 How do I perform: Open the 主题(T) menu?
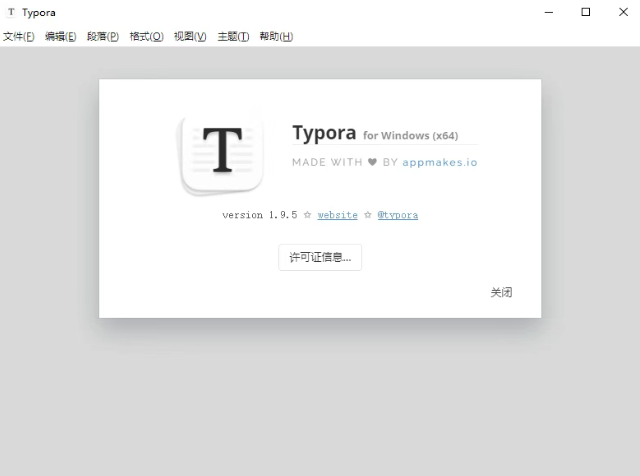(233, 36)
